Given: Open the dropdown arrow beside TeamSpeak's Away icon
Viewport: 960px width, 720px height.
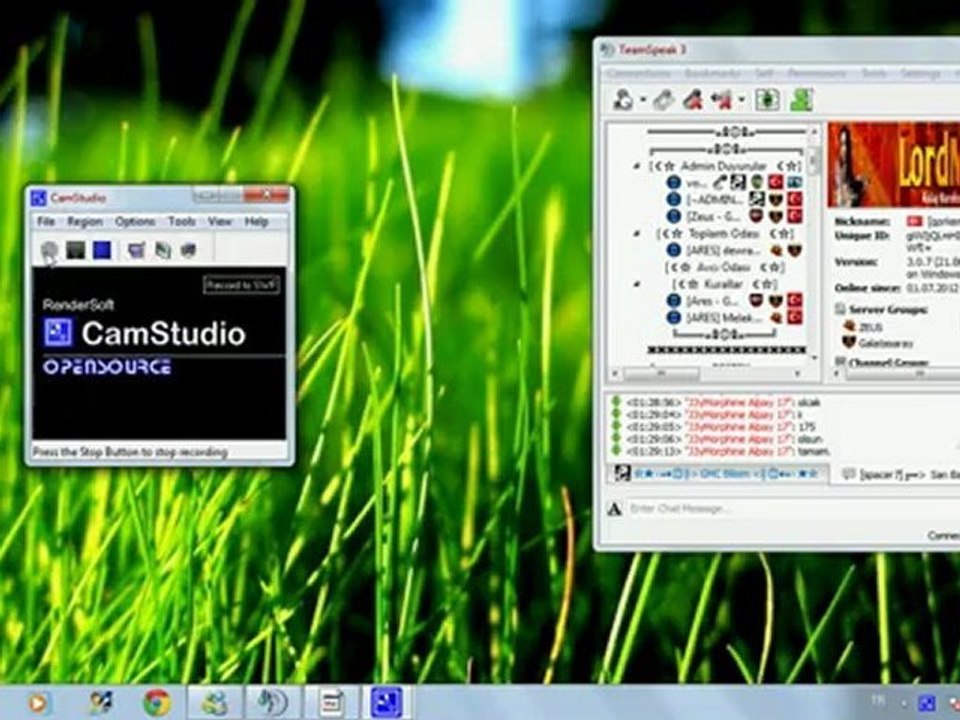Looking at the screenshot, I should pos(741,100).
